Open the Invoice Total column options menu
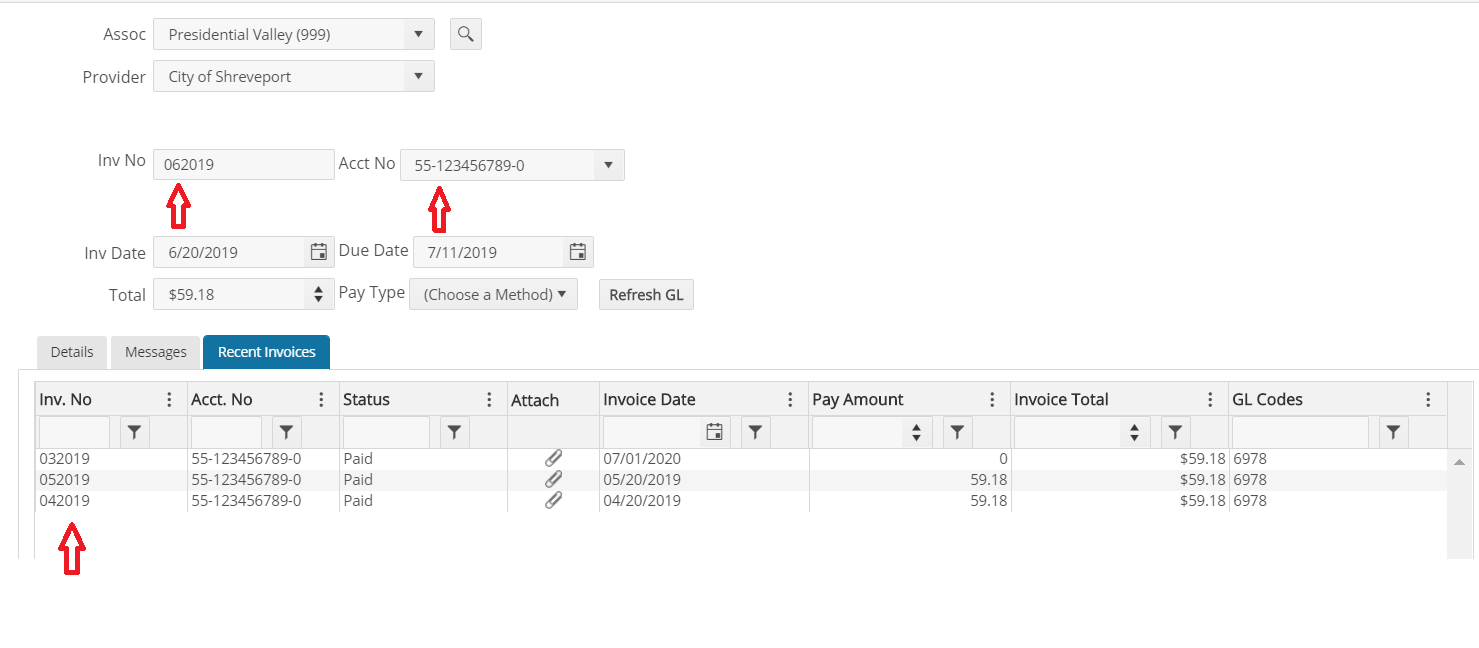 pyautogui.click(x=1210, y=399)
